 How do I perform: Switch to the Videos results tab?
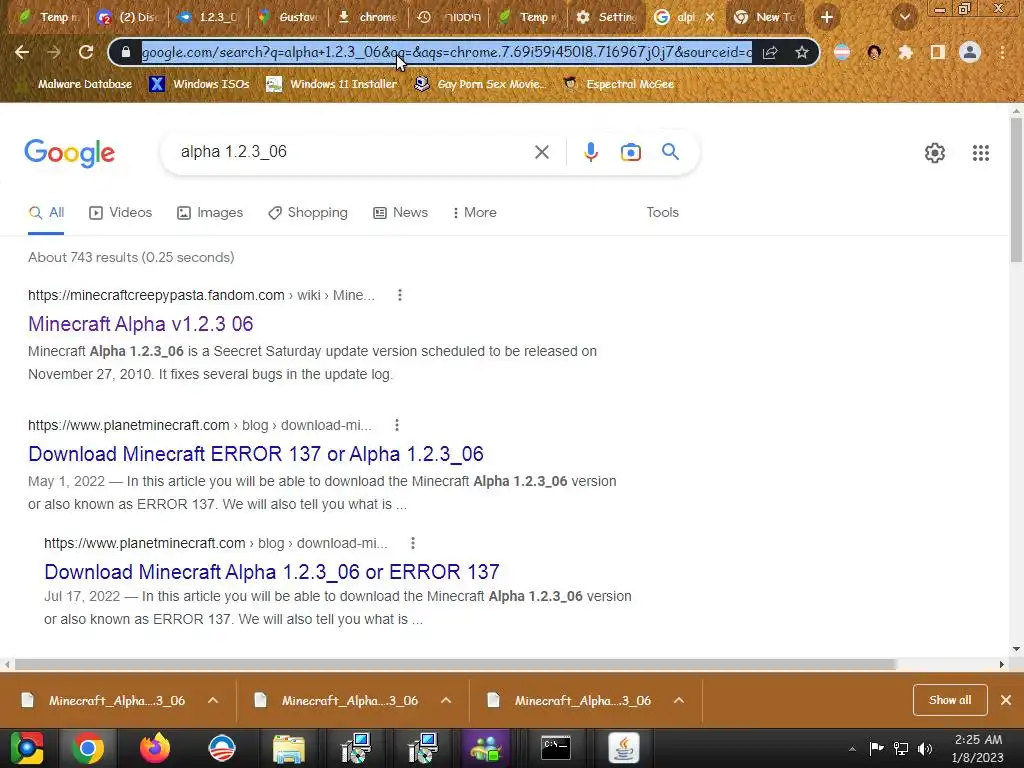121,212
